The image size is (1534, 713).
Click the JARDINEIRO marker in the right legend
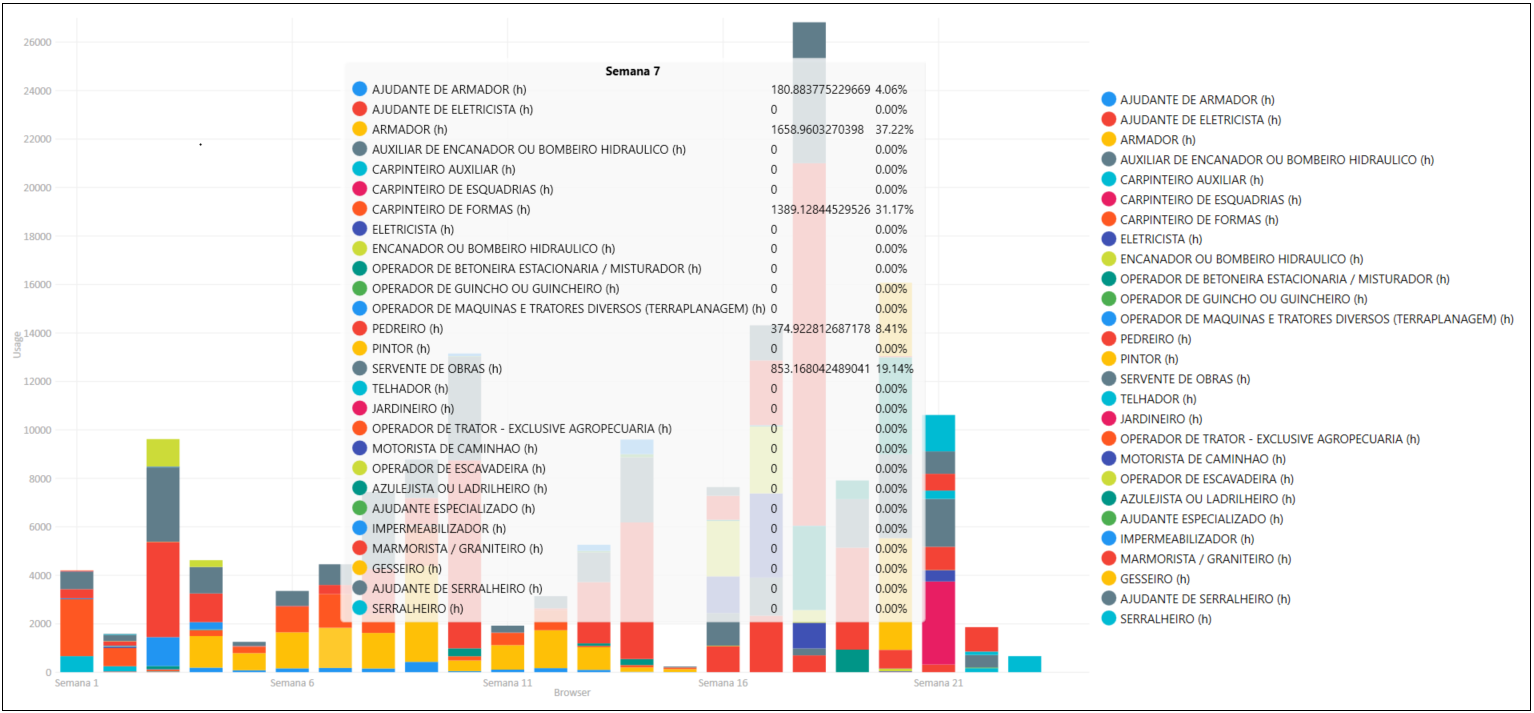click(x=1108, y=419)
